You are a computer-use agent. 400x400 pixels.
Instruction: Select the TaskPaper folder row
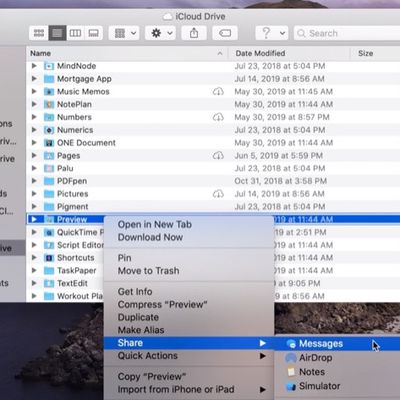[65, 270]
